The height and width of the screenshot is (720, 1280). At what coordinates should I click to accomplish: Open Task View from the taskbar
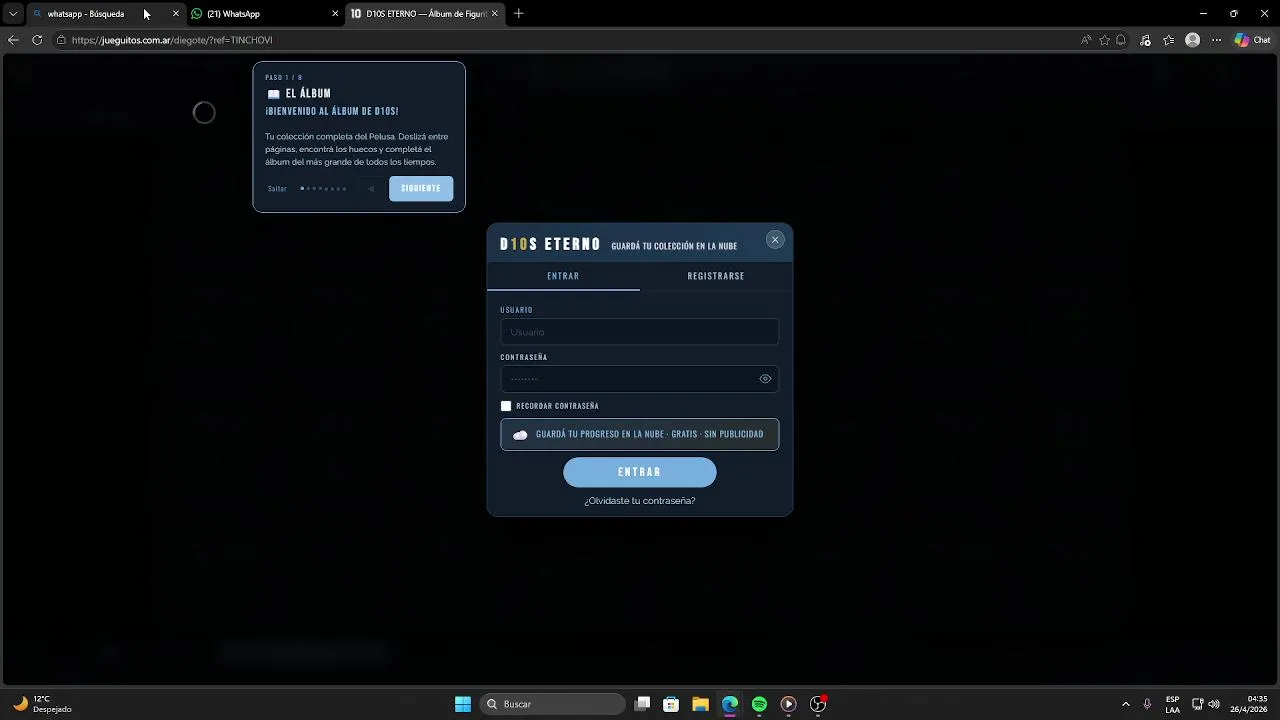click(x=643, y=704)
